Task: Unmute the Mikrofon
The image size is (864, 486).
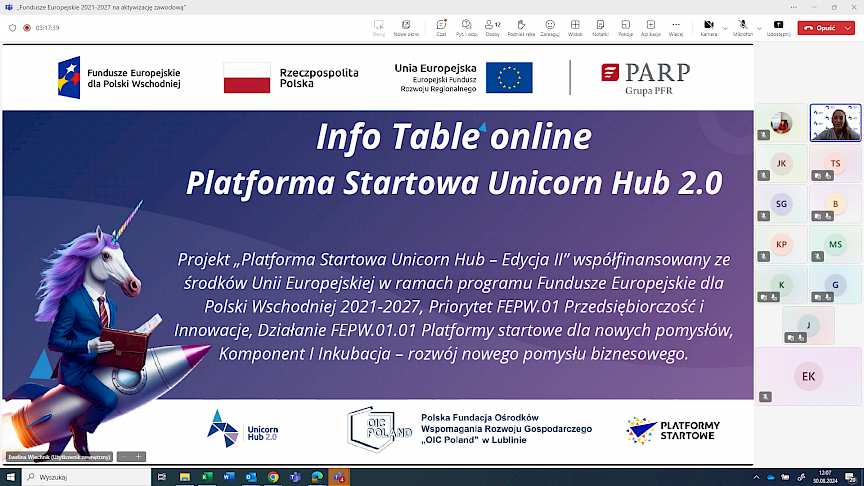Action: [743, 28]
